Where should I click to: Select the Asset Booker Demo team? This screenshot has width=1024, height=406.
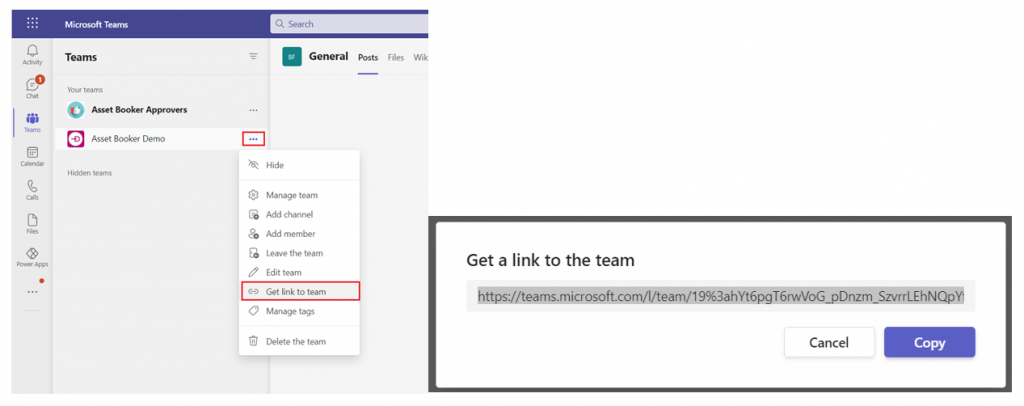128,138
